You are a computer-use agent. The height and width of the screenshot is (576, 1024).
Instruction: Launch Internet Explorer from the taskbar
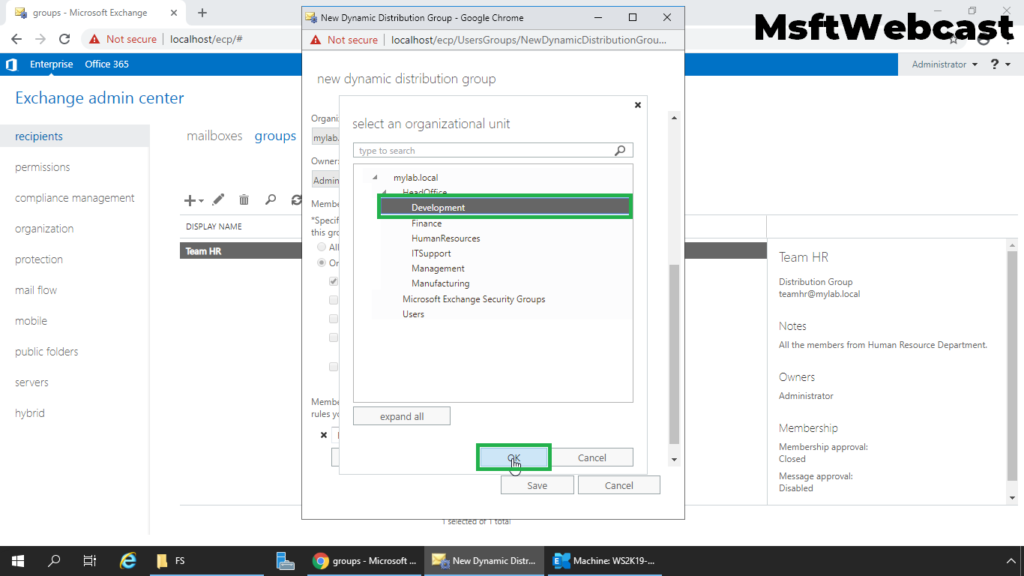click(128, 561)
